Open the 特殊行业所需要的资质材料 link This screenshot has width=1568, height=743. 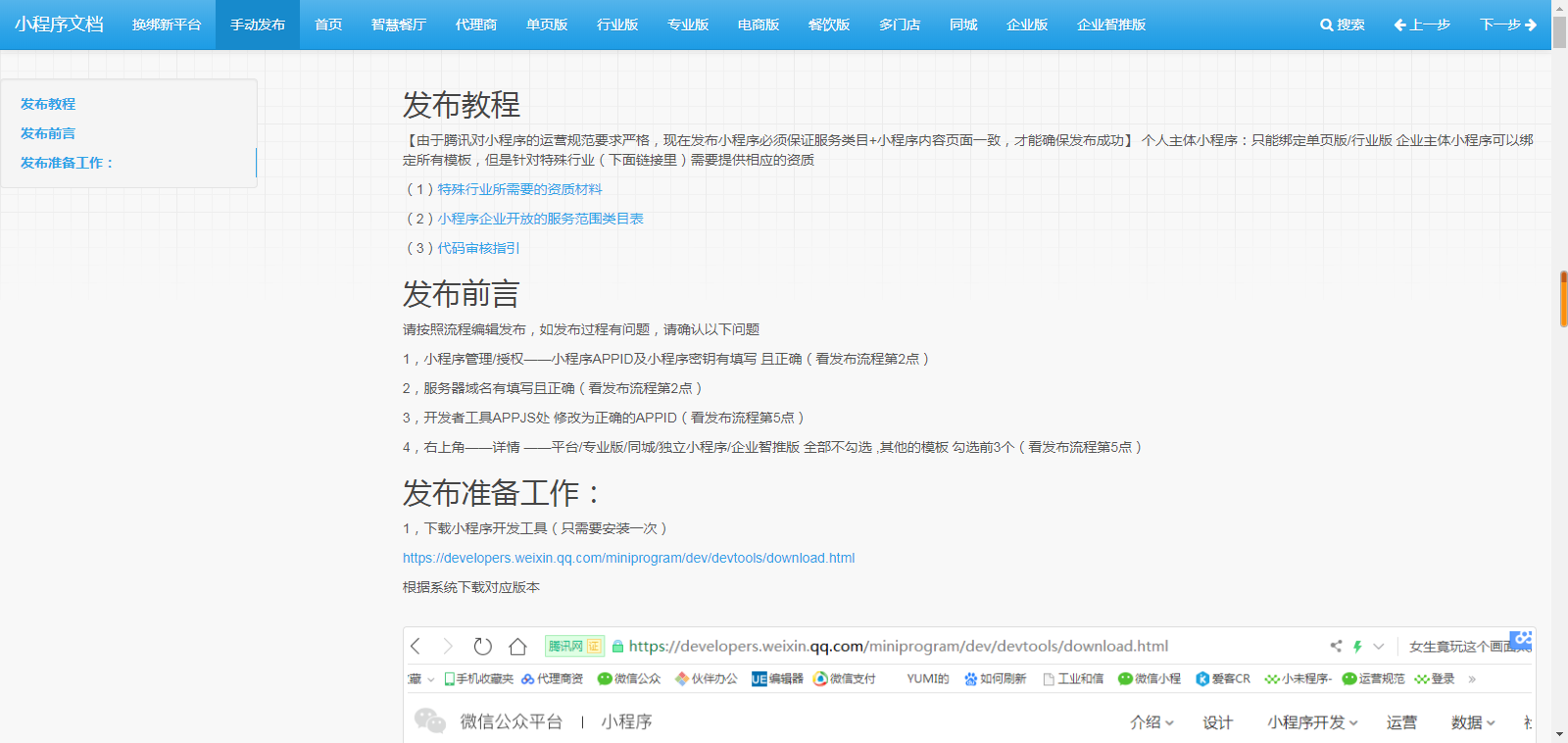point(519,189)
